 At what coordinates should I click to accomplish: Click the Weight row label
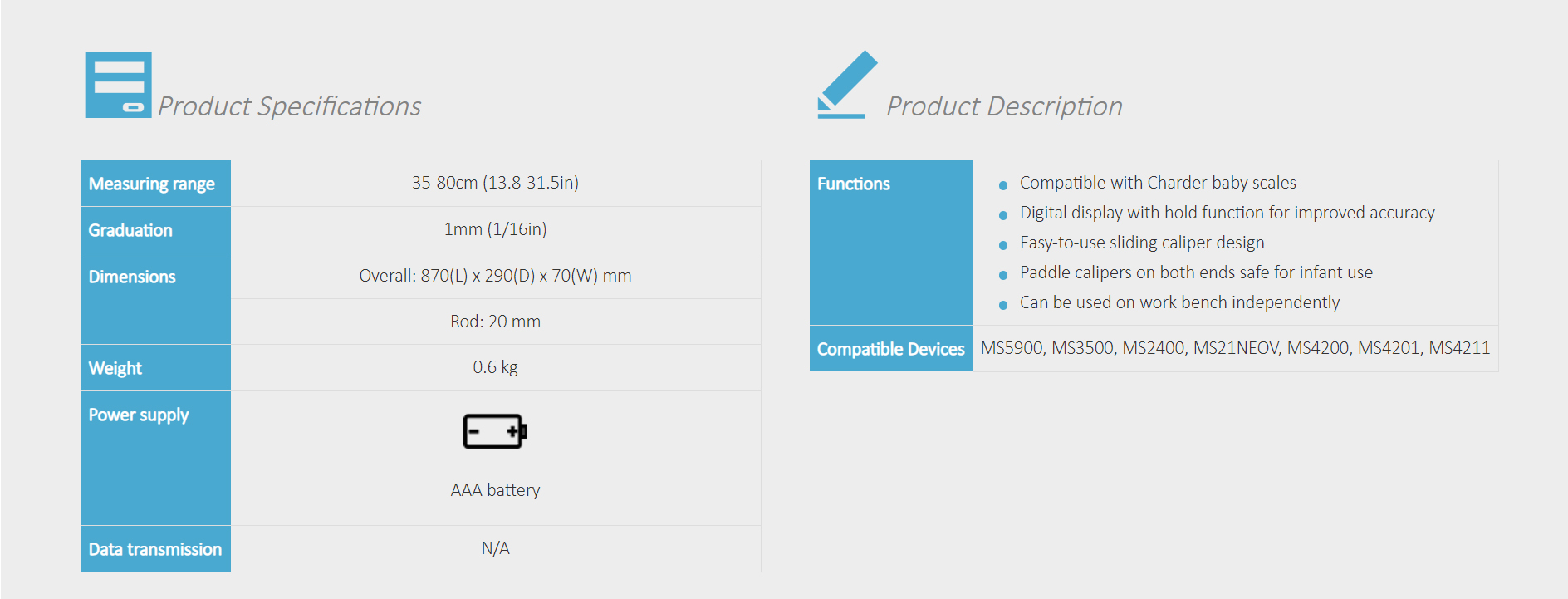(x=115, y=368)
